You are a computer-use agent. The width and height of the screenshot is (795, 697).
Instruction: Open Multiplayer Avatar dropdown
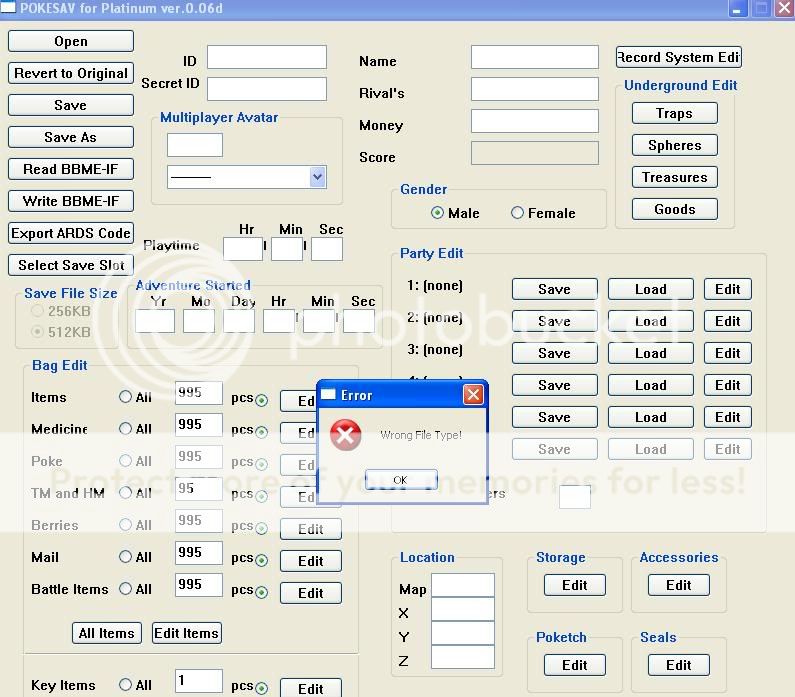coord(317,177)
